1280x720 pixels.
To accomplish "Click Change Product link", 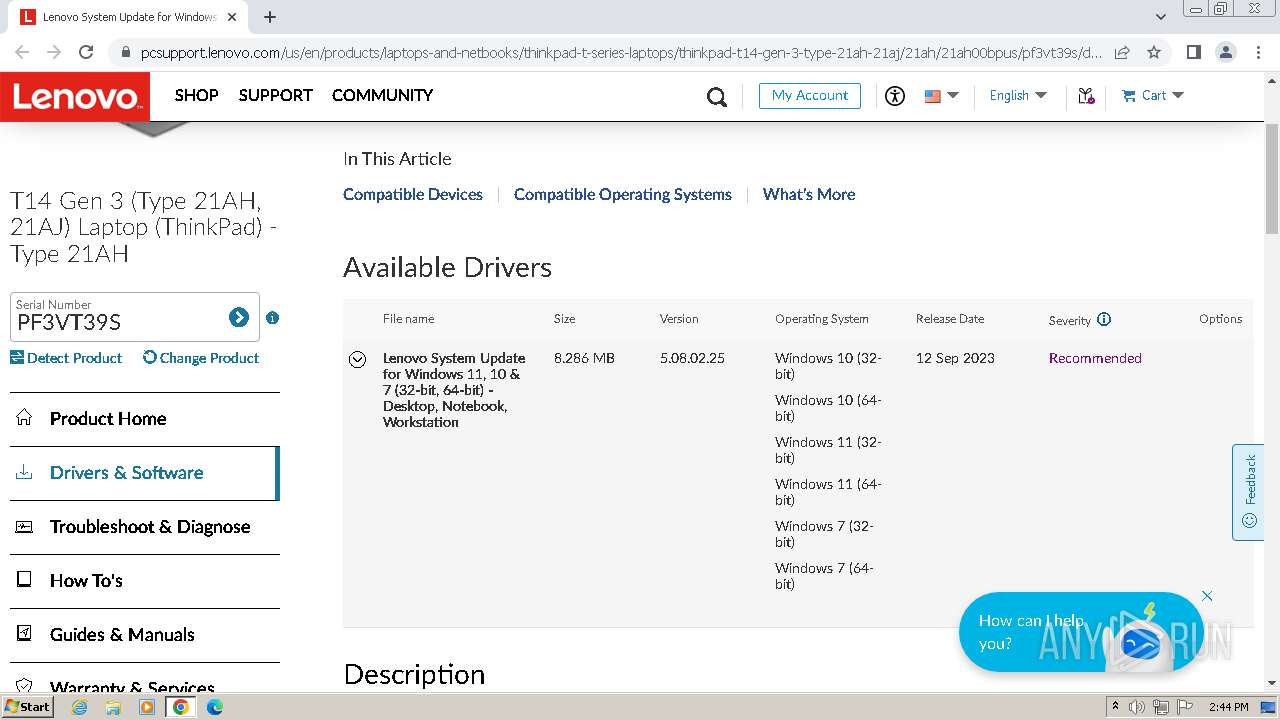I will (x=201, y=358).
